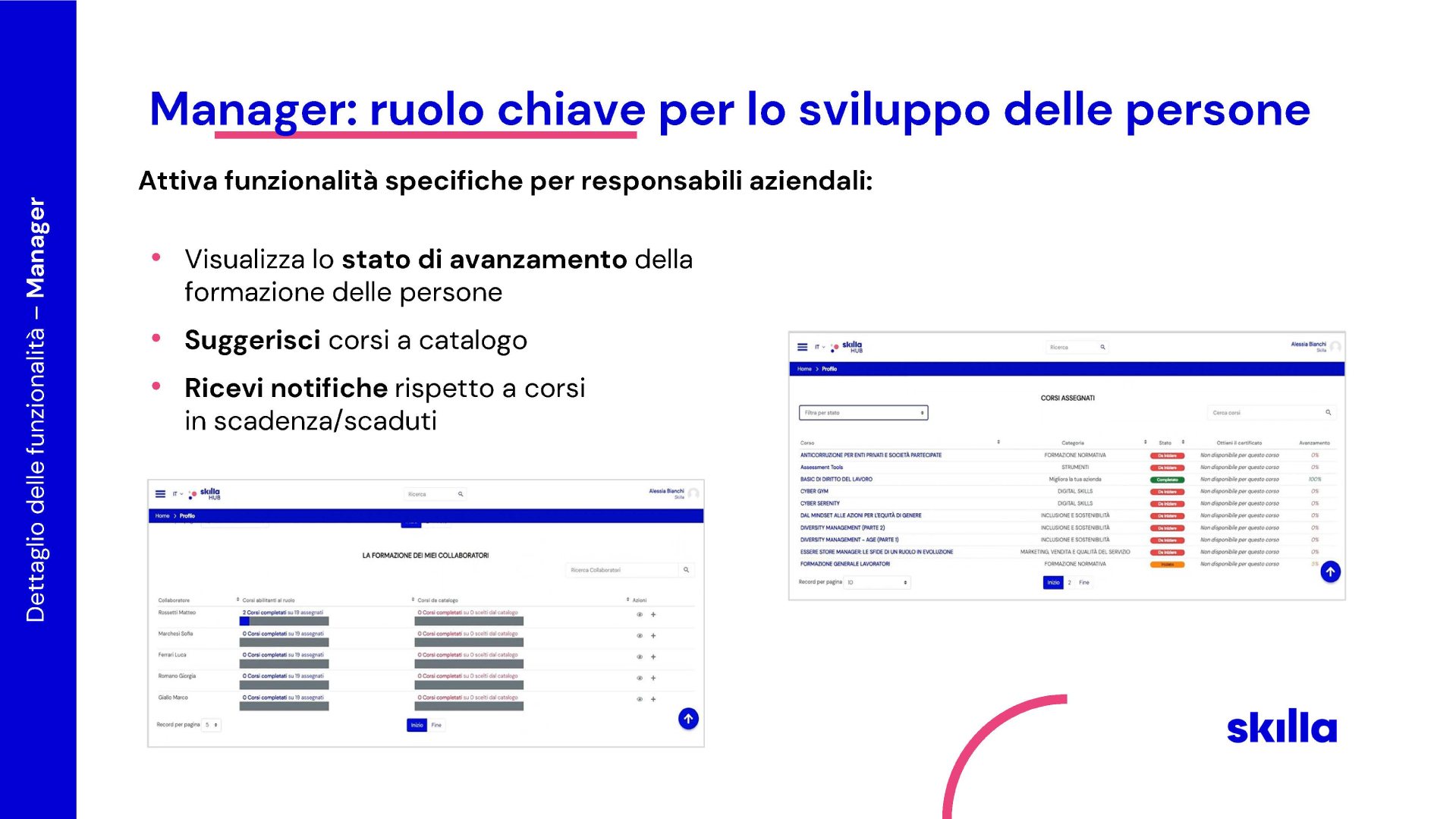The height and width of the screenshot is (819, 1456).
Task: Go to page 2 of Corsi Assegnati
Action: tap(1069, 582)
